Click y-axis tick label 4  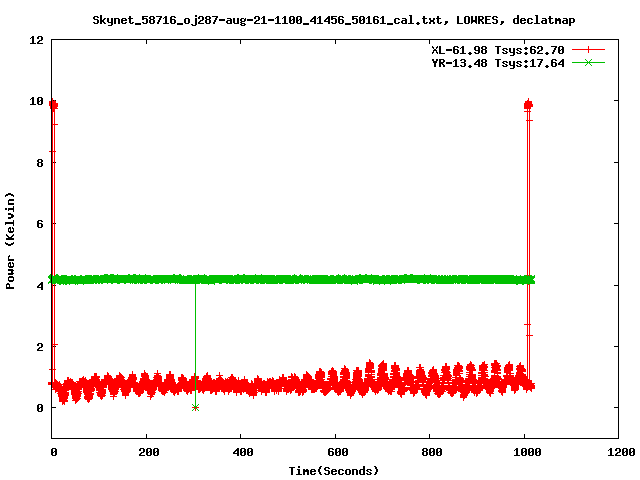[x=40, y=286]
